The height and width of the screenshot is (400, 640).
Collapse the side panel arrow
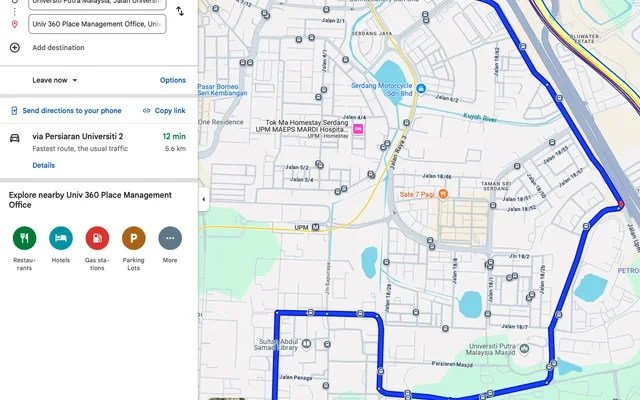tap(204, 199)
